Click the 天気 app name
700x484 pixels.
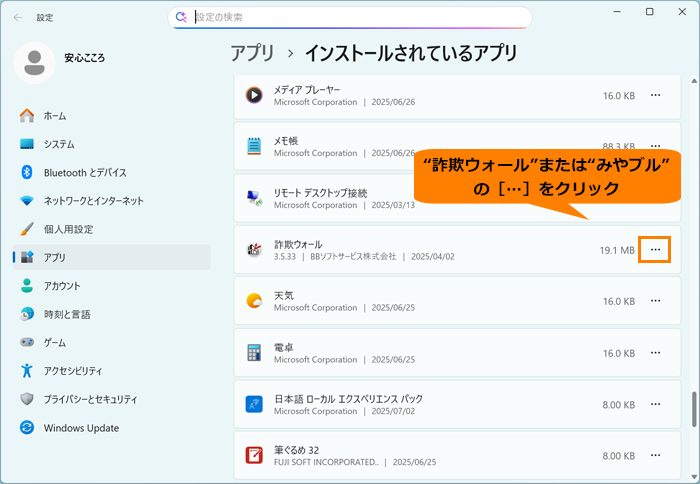tap(284, 296)
